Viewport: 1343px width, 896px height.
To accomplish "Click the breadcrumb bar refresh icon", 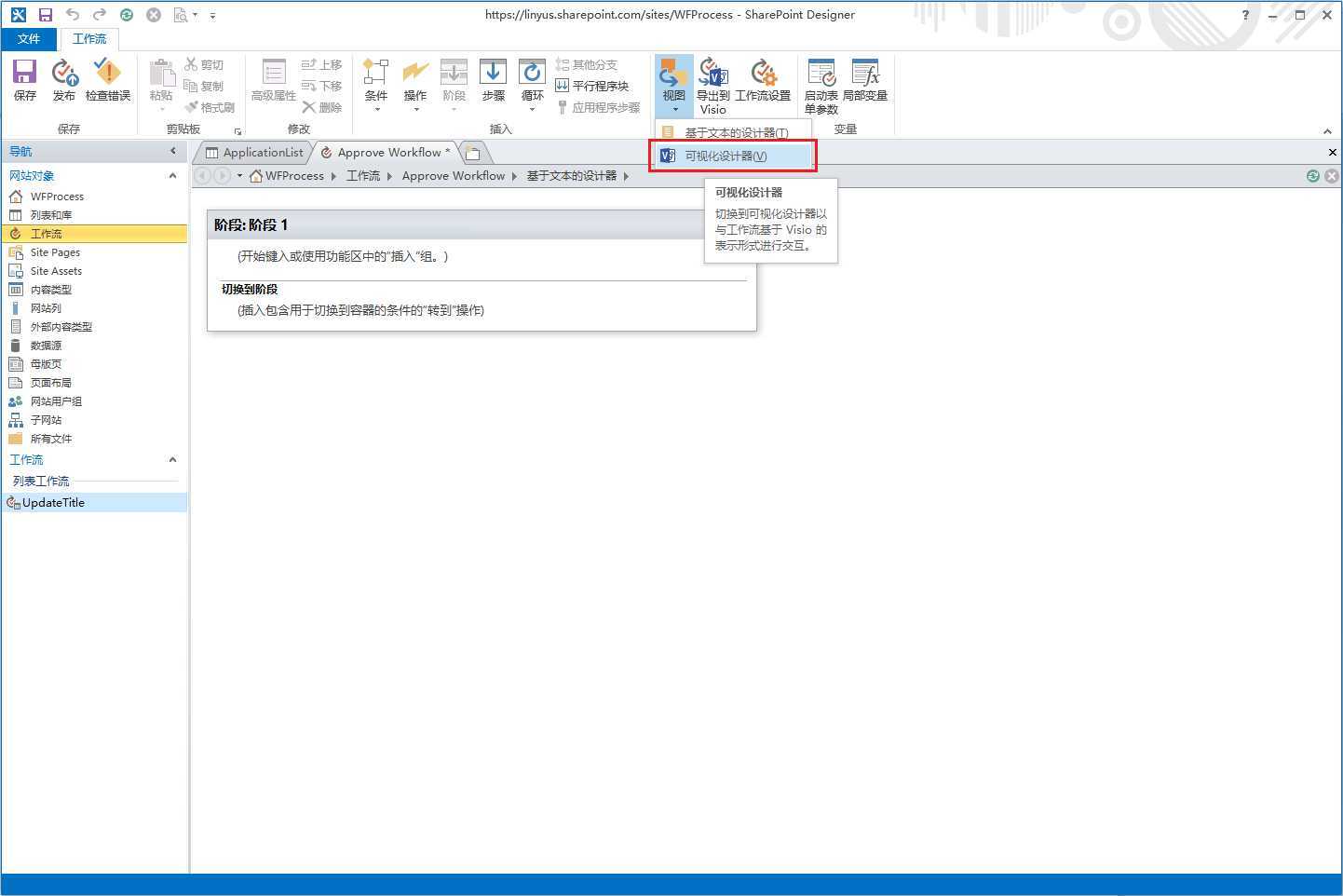I will [x=1313, y=176].
